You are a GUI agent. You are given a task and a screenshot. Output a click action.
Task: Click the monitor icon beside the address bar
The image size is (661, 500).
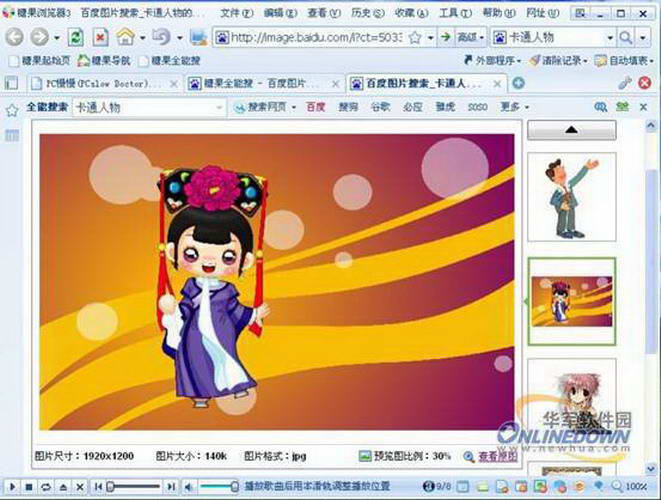click(198, 38)
